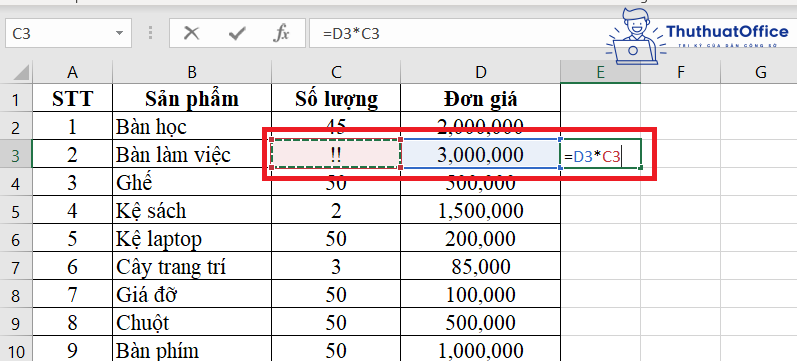Select column C header
797x361 pixels.
pyautogui.click(x=336, y=73)
